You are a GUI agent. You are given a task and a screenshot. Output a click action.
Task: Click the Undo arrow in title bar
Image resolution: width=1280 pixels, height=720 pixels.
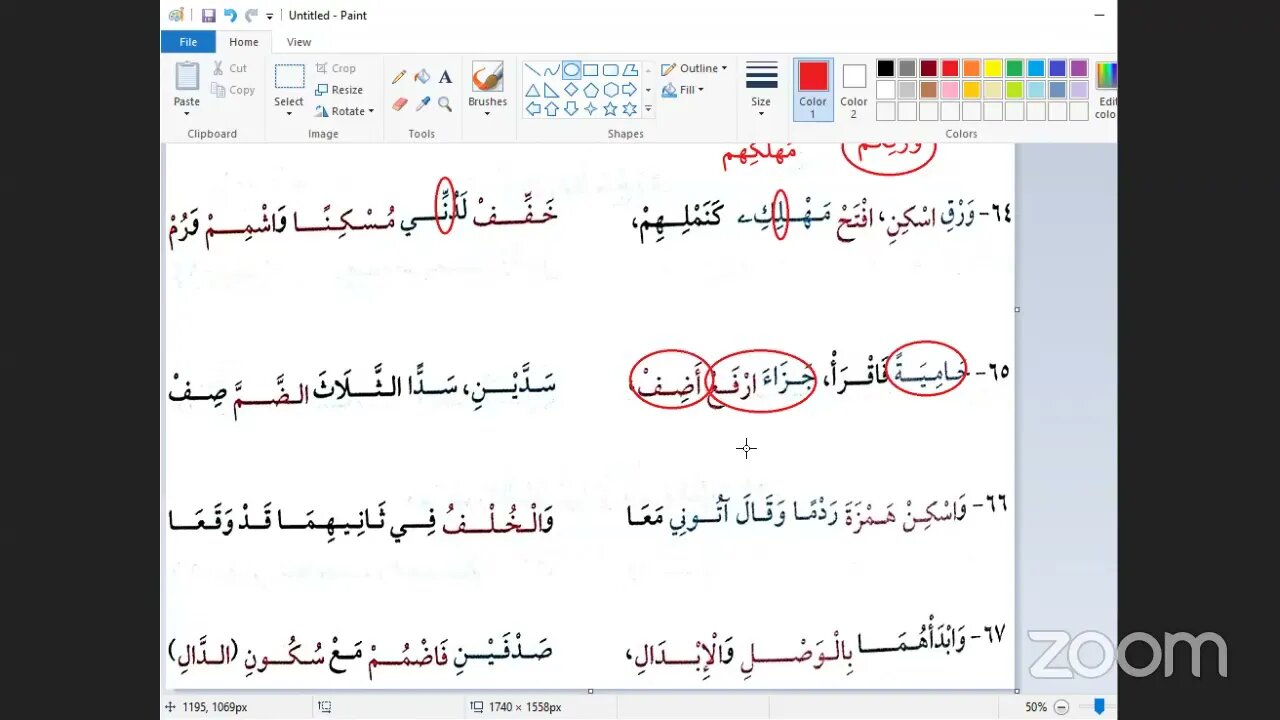coord(230,15)
